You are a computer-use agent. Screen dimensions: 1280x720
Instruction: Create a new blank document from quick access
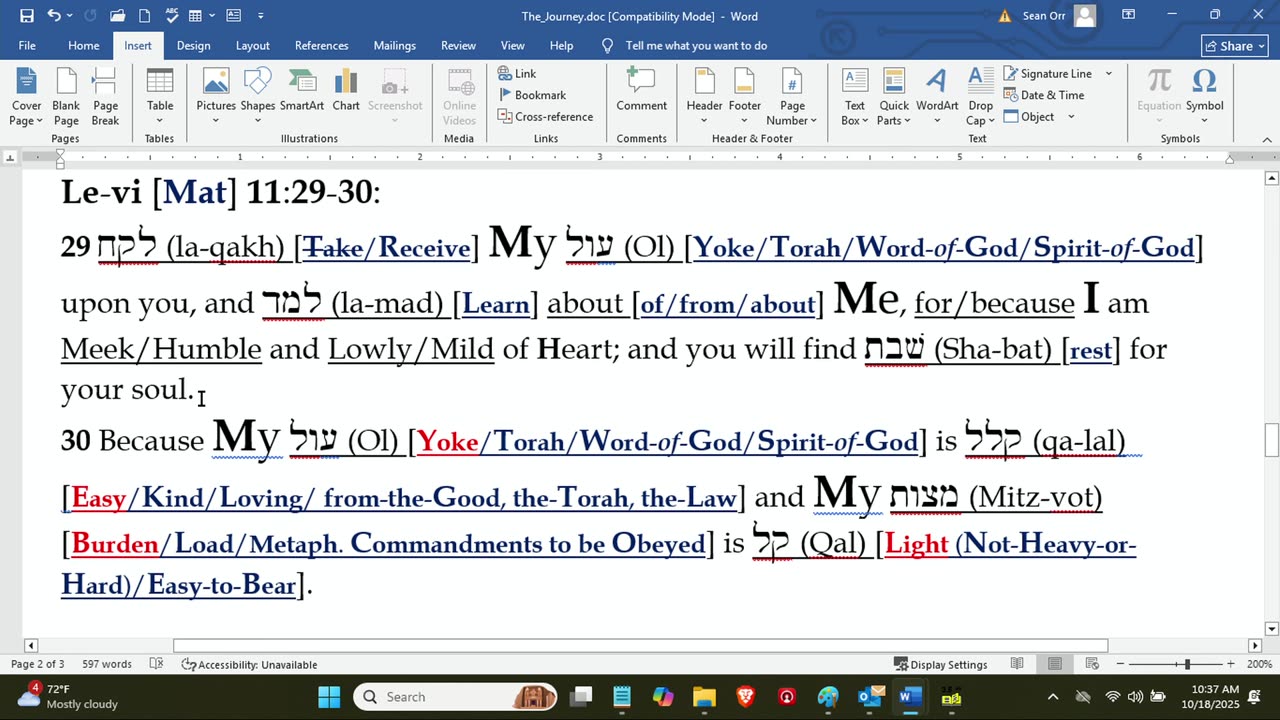click(x=145, y=15)
